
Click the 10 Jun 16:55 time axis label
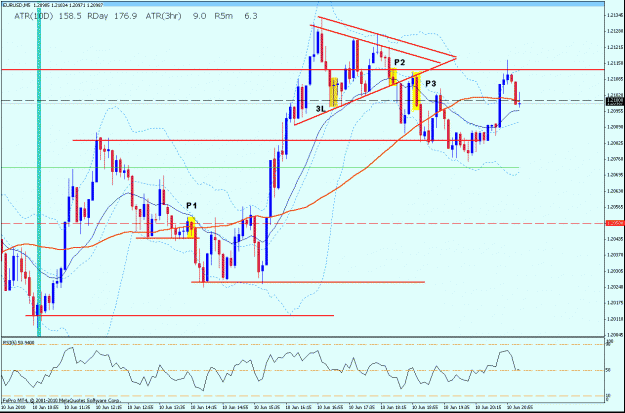(x=329, y=408)
